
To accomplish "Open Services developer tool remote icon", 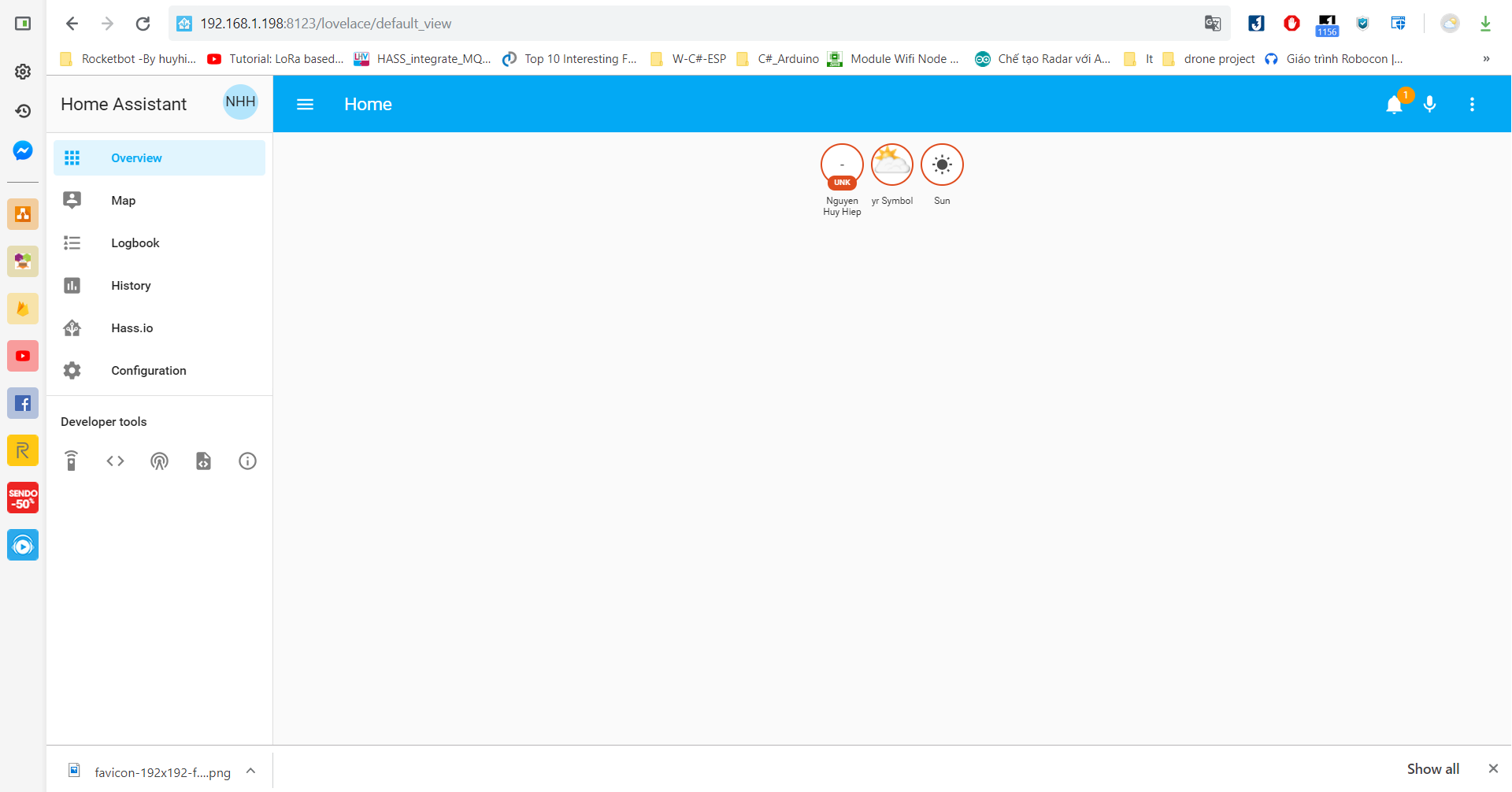I will tap(72, 461).
